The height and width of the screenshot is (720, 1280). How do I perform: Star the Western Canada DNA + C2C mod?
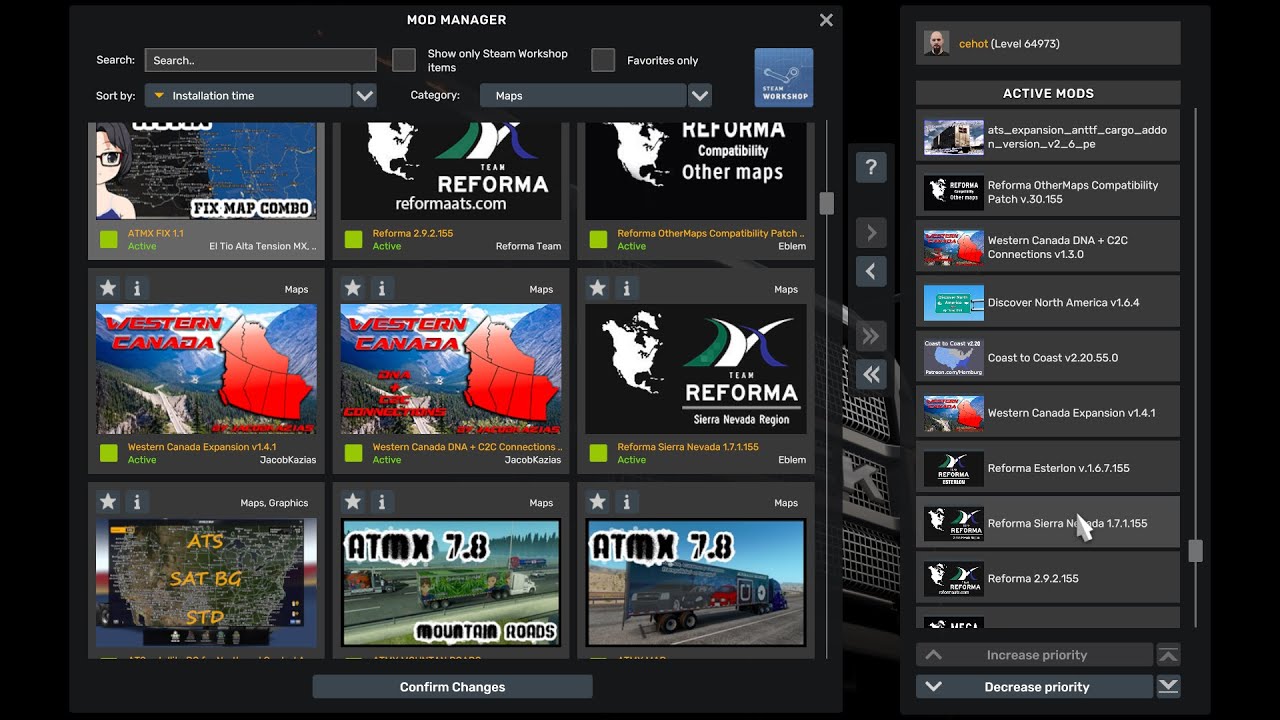click(352, 288)
